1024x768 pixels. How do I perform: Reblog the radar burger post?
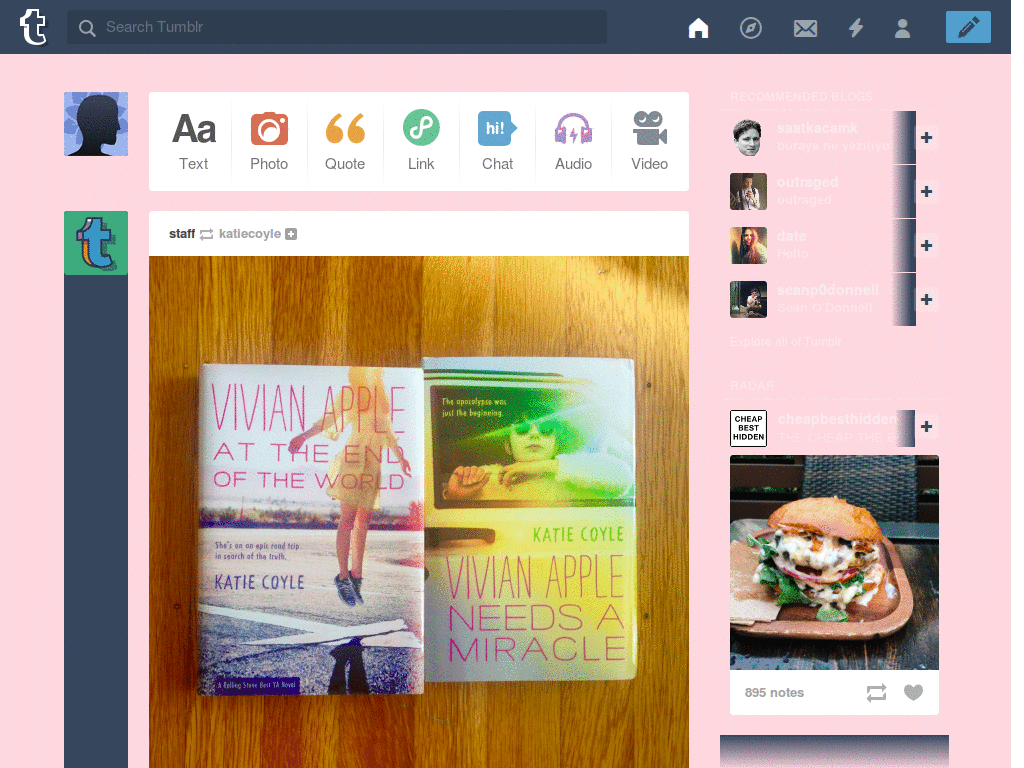[x=876, y=693]
